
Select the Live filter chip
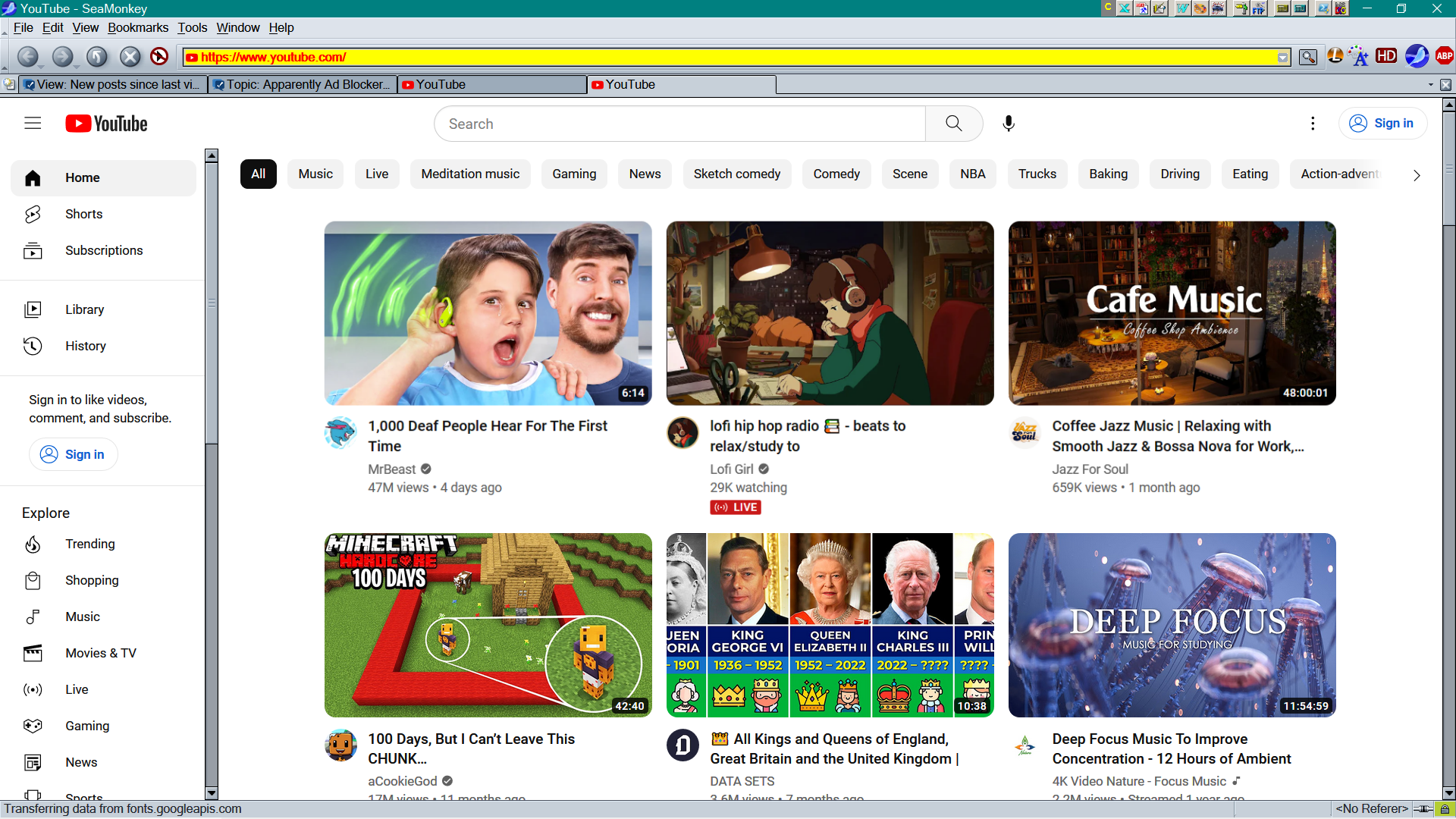pyautogui.click(x=377, y=174)
